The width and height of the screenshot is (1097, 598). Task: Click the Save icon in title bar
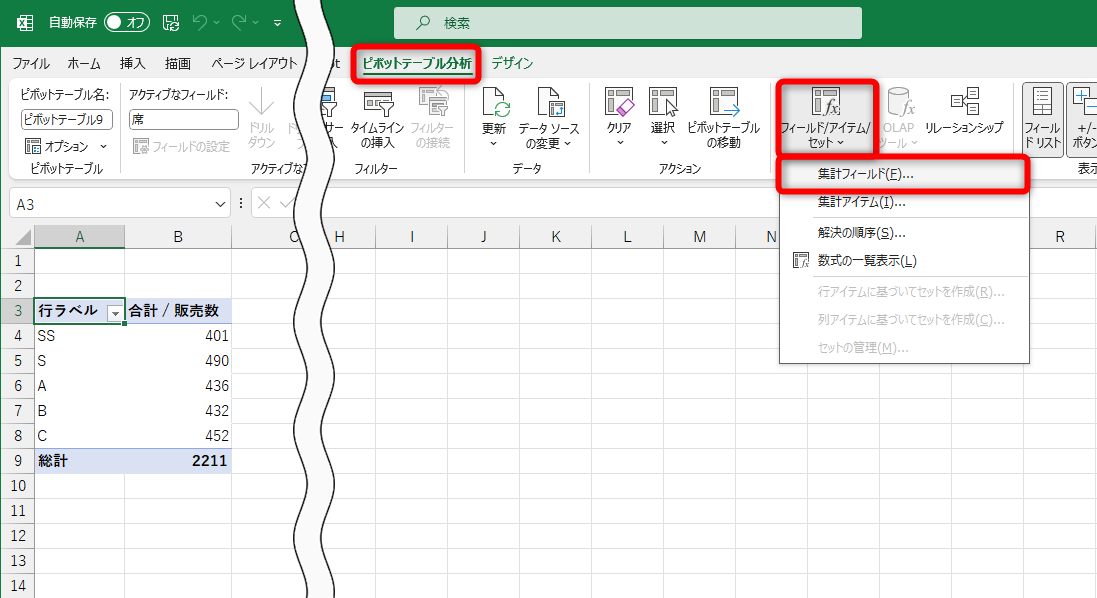point(171,22)
